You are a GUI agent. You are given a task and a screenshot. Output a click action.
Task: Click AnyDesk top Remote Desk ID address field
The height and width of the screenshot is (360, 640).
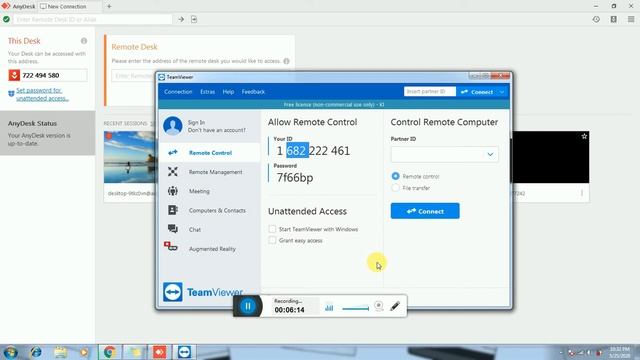(92, 19)
